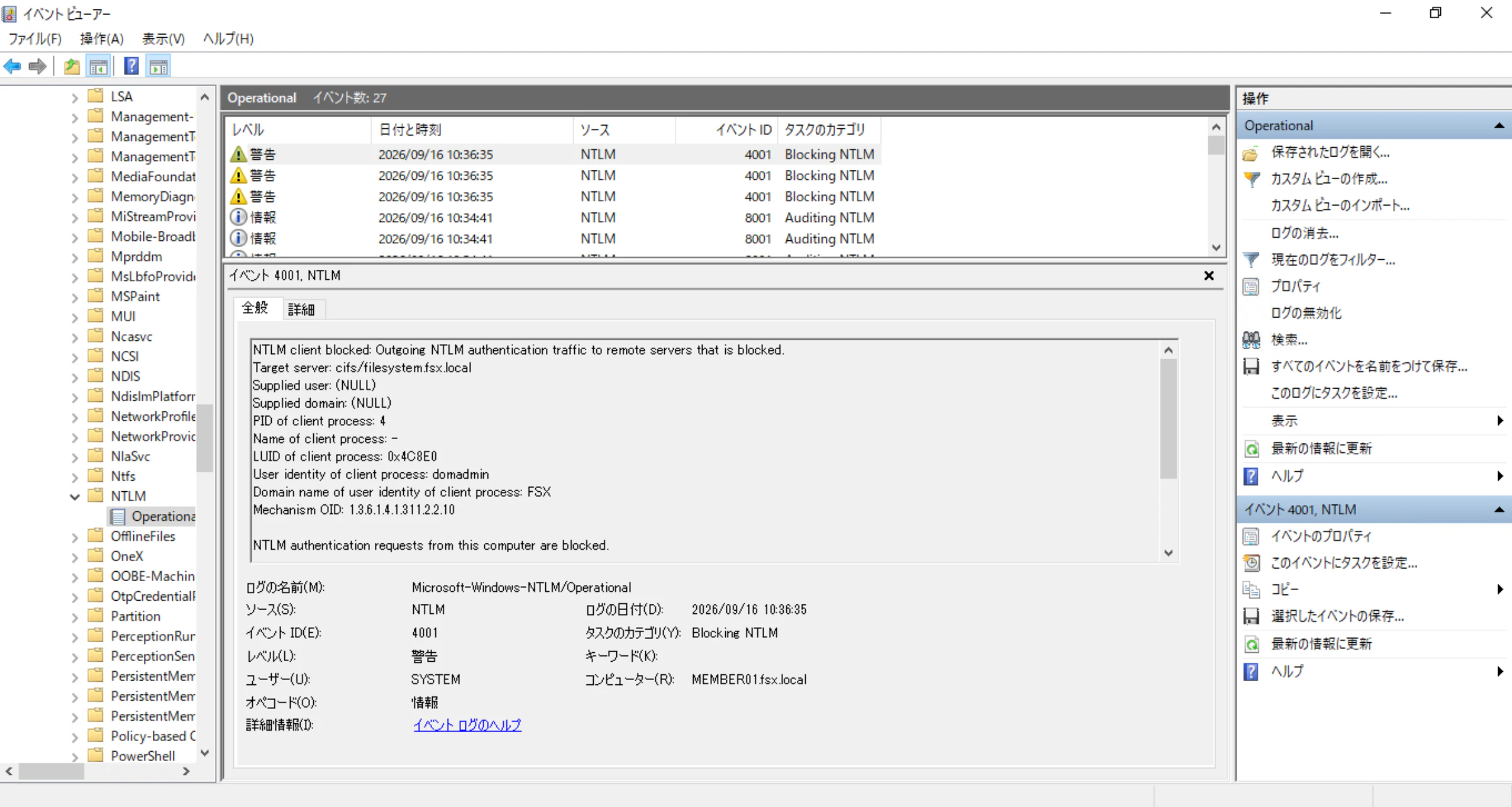Click tree pane horizontal scrollbar right arrow
The image size is (1512, 807).
pyautogui.click(x=186, y=771)
